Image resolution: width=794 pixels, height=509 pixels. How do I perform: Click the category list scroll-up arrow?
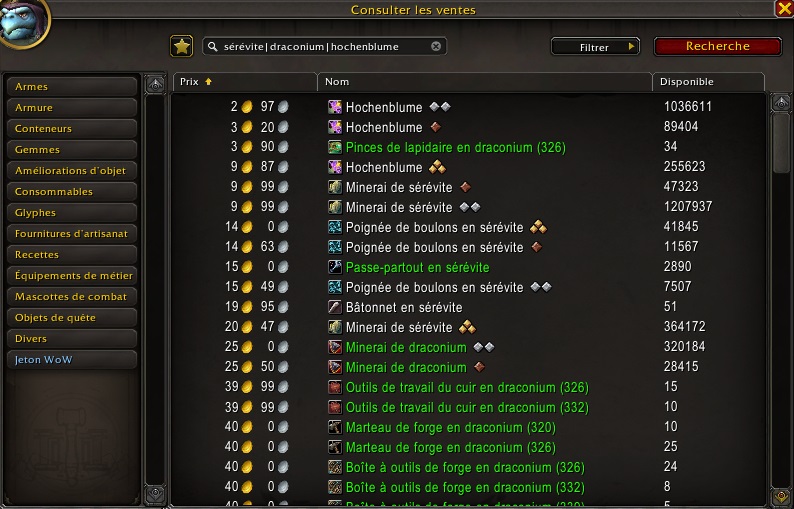[155, 85]
